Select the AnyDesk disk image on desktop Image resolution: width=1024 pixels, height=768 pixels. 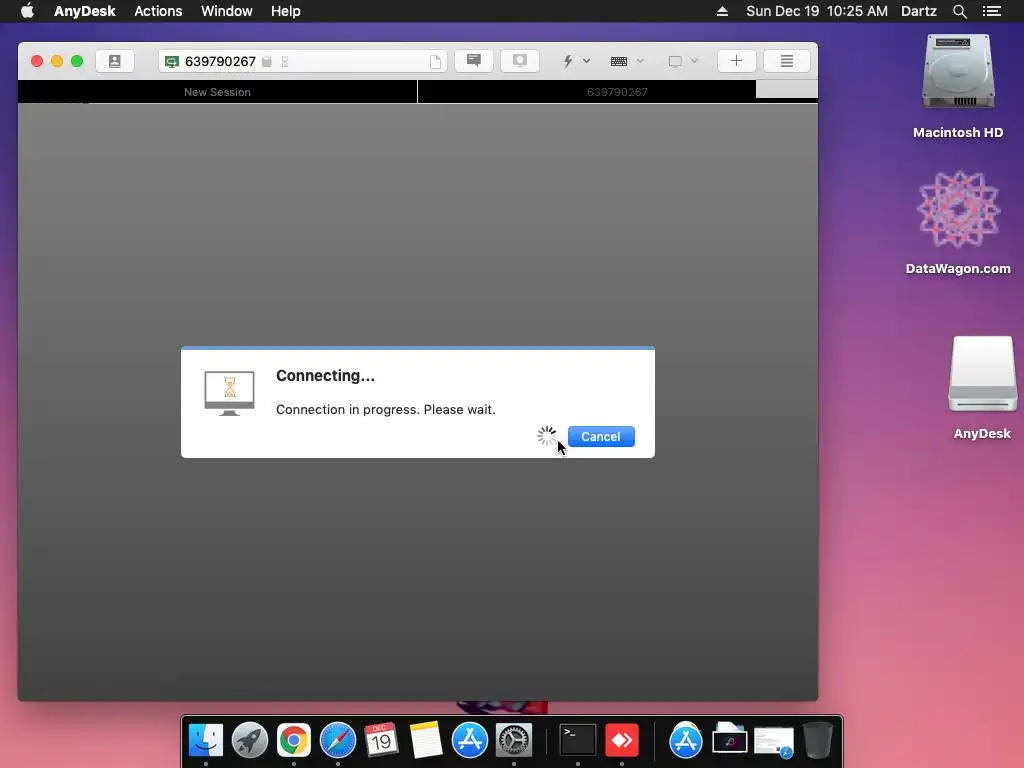pos(982,388)
